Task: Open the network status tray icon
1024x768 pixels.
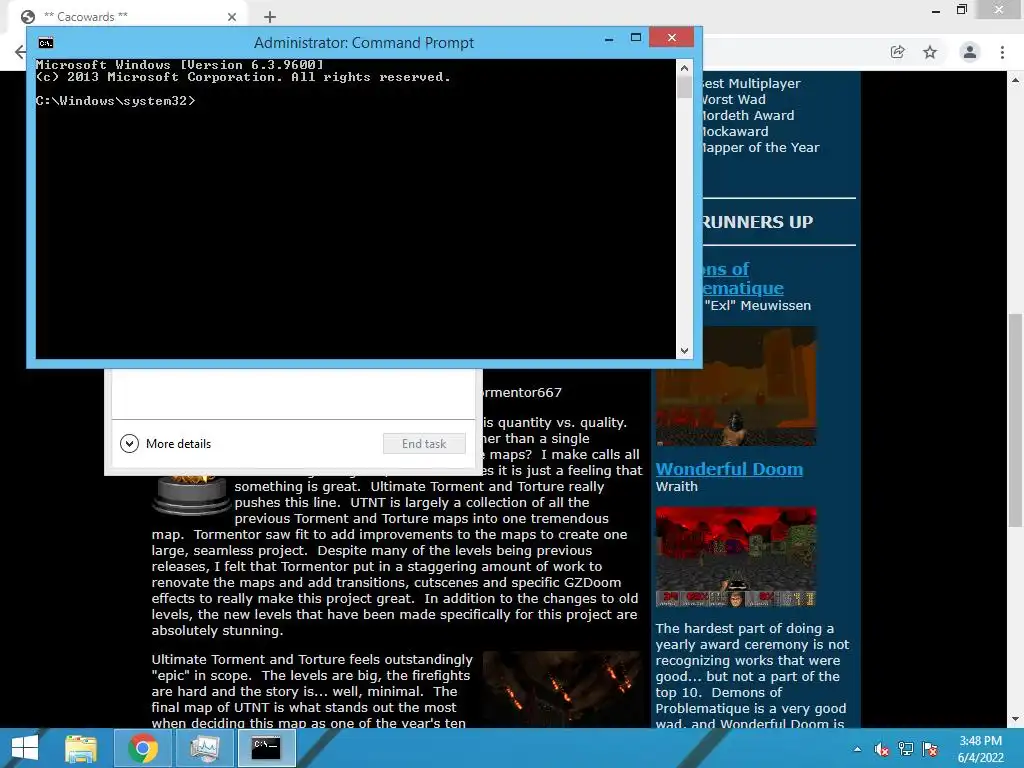Action: (x=906, y=749)
